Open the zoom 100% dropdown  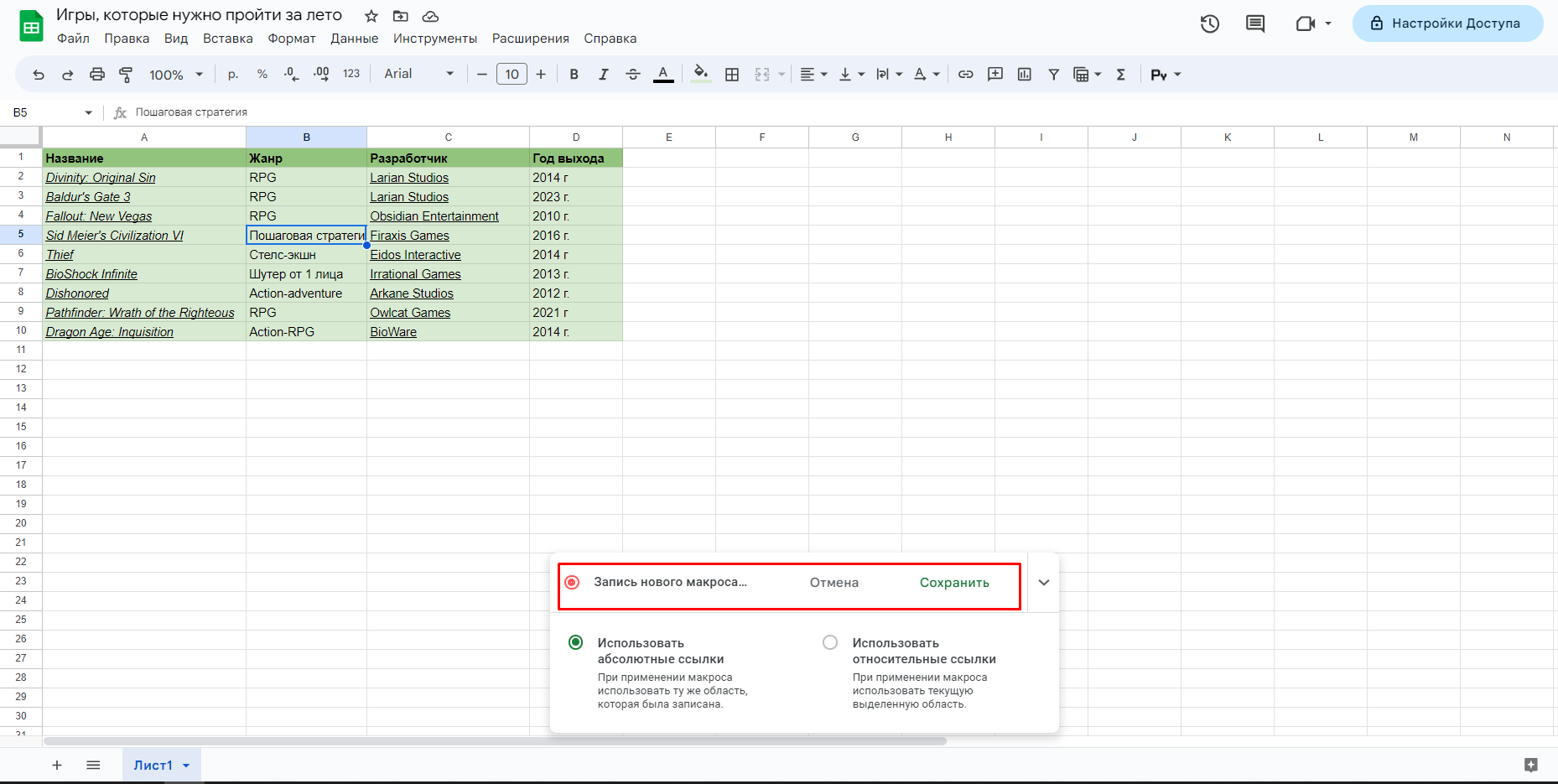[x=176, y=75]
